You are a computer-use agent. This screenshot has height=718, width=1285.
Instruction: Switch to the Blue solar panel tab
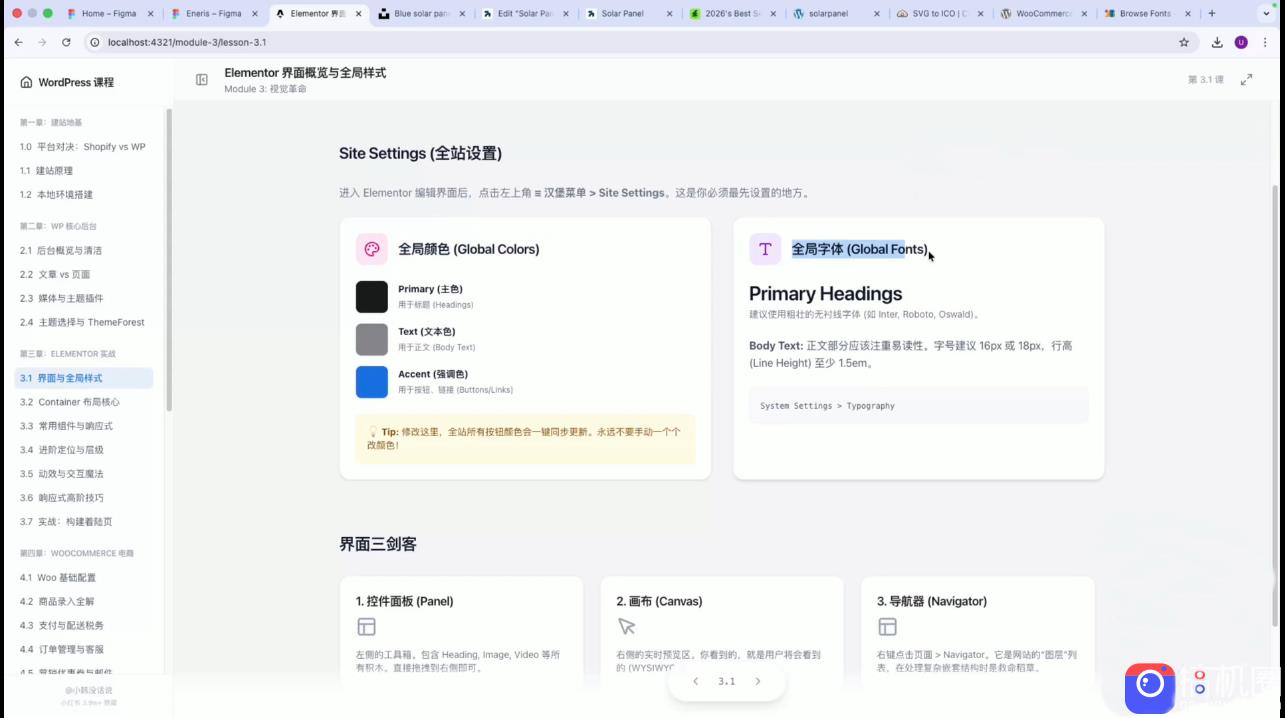point(424,14)
